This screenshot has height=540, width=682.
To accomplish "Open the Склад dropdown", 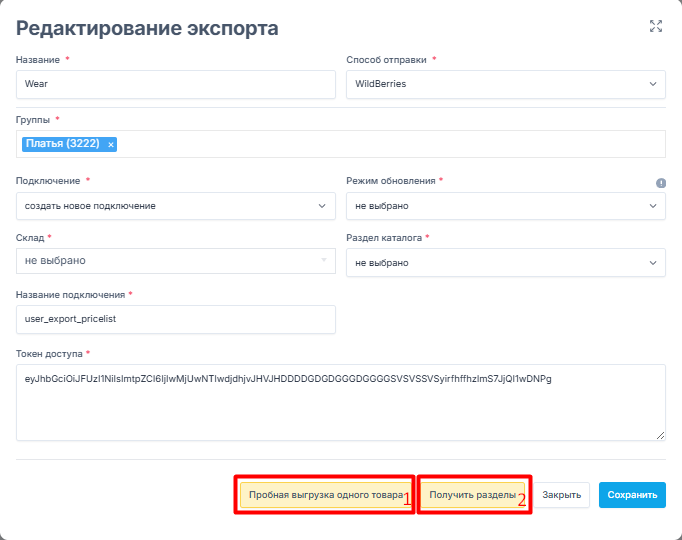I will coord(175,261).
